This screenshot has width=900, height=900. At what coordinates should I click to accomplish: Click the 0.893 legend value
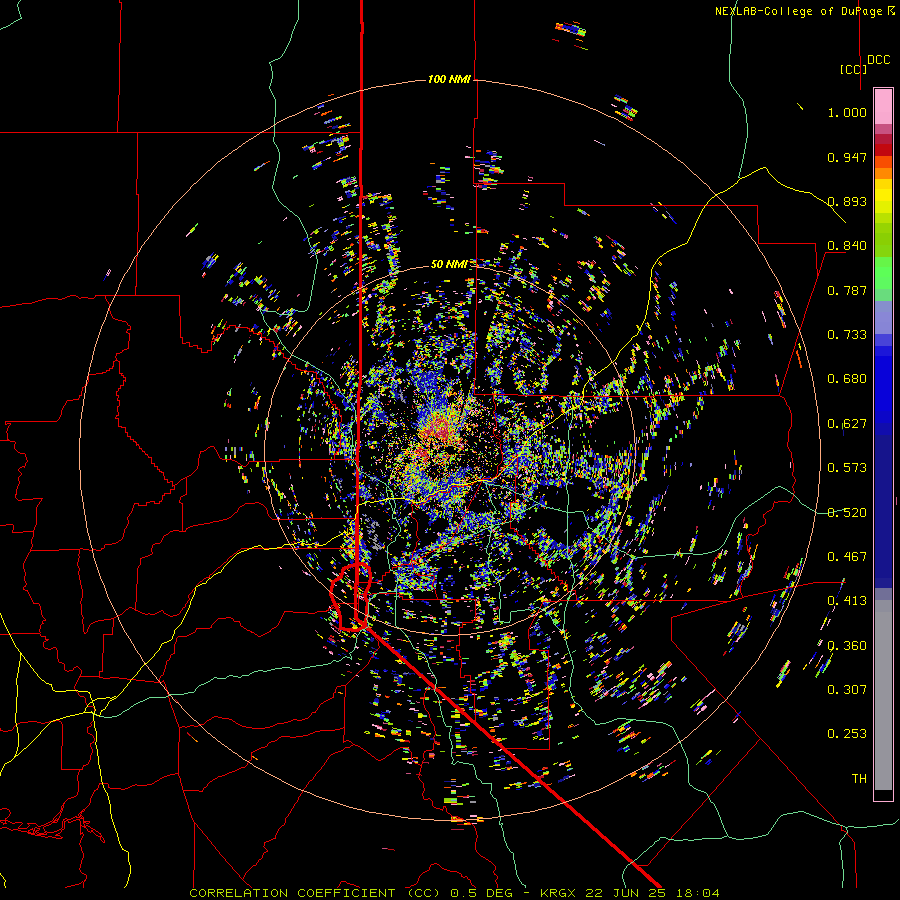(847, 201)
